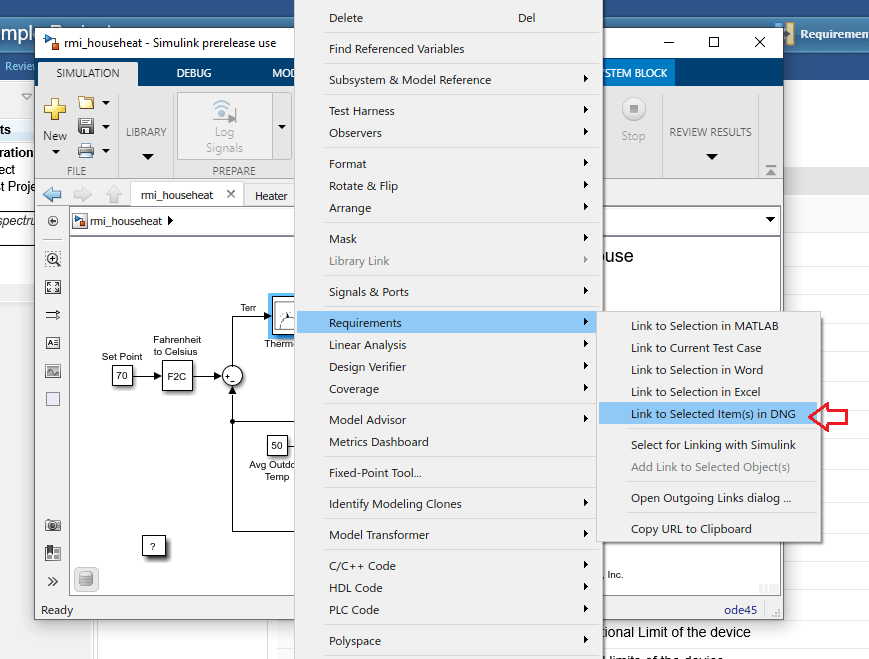This screenshot has height=659, width=869.
Task: Click the Stop simulation button
Action: click(x=633, y=120)
